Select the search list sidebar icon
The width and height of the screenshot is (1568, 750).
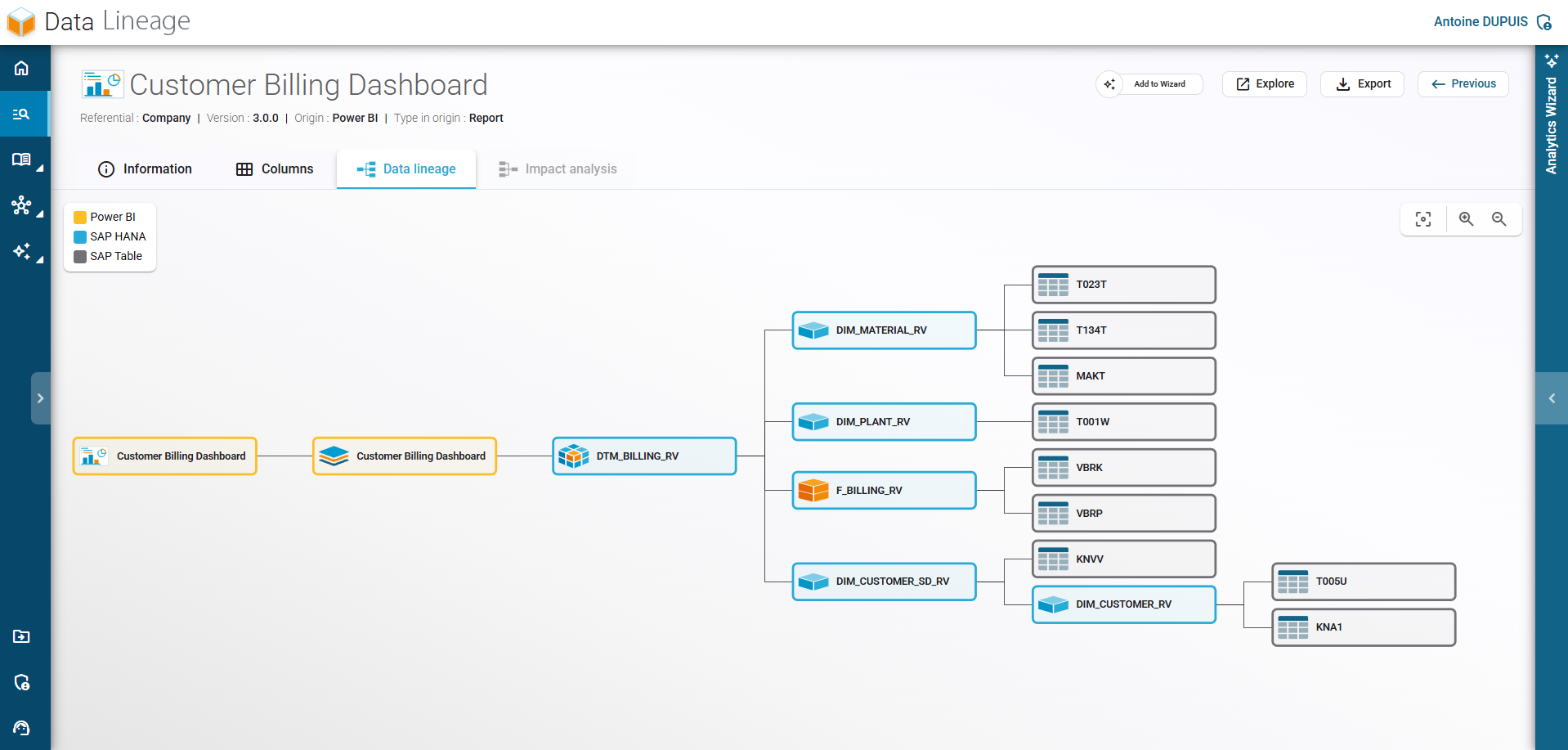(21, 114)
